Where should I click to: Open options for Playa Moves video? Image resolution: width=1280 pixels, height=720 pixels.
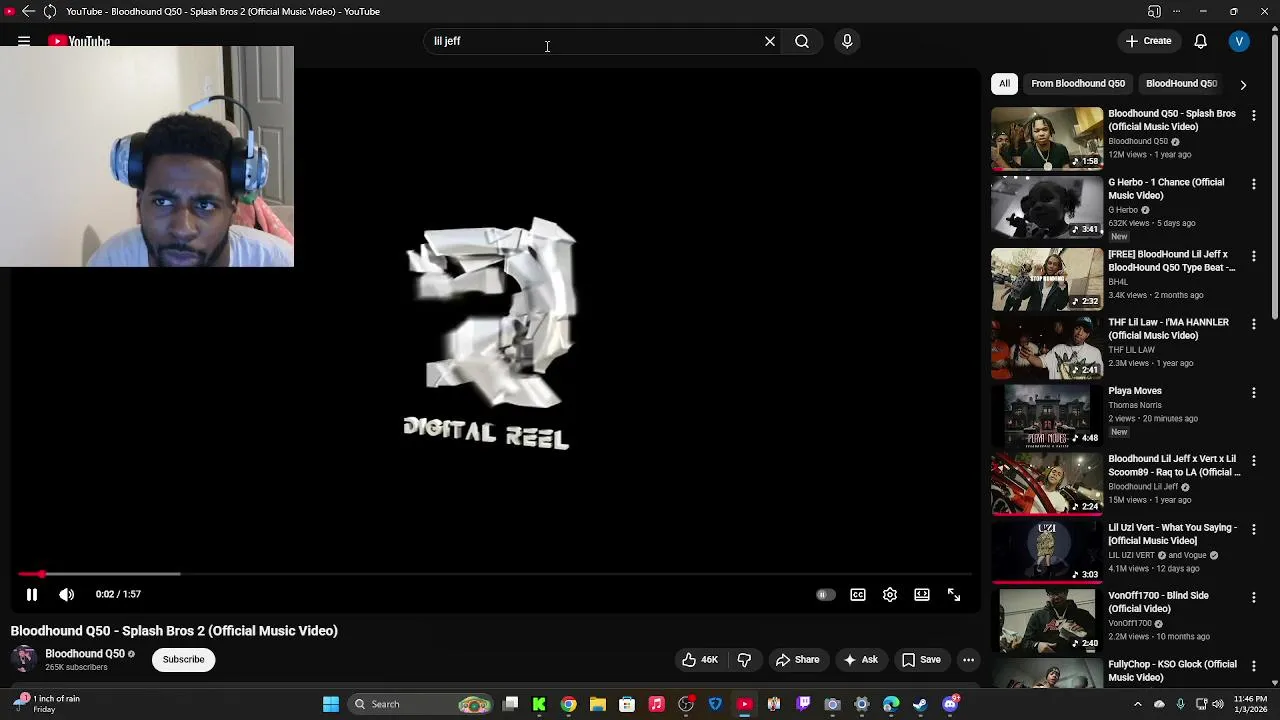pyautogui.click(x=1253, y=393)
